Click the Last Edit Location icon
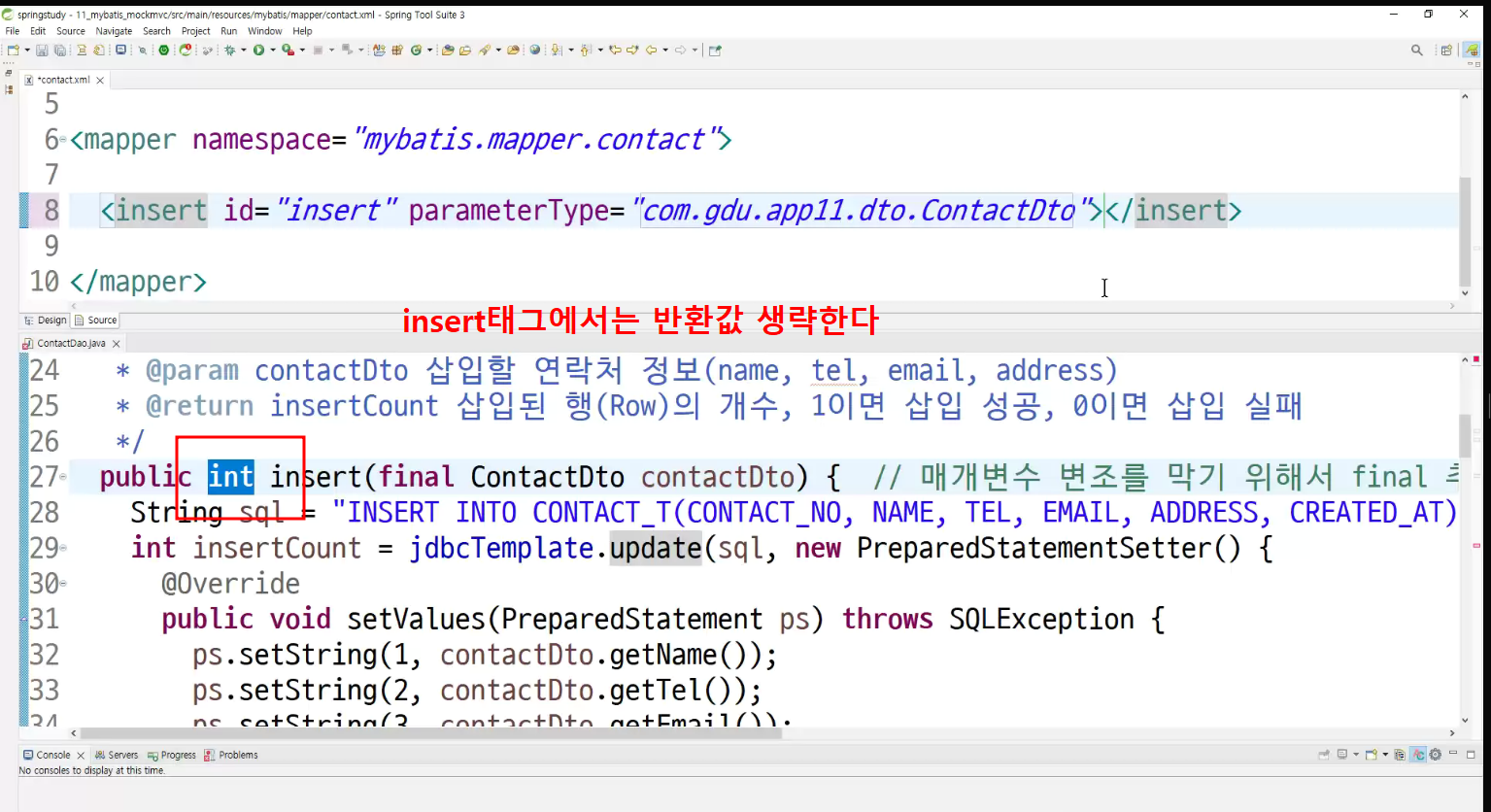Image resolution: width=1491 pixels, height=812 pixels. pyautogui.click(x=615, y=51)
